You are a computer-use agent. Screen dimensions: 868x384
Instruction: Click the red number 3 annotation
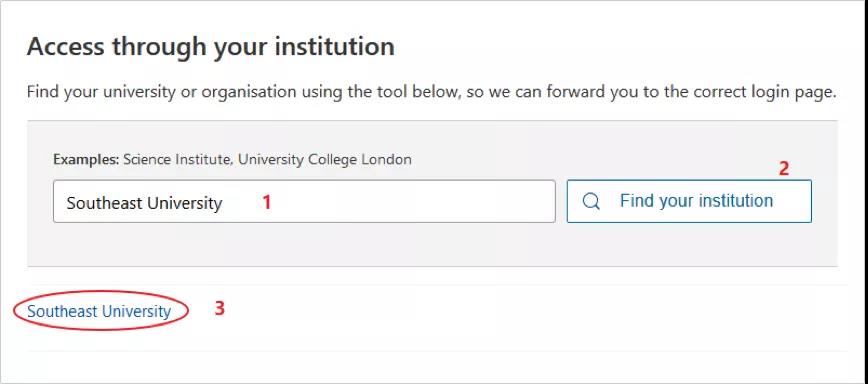220,308
